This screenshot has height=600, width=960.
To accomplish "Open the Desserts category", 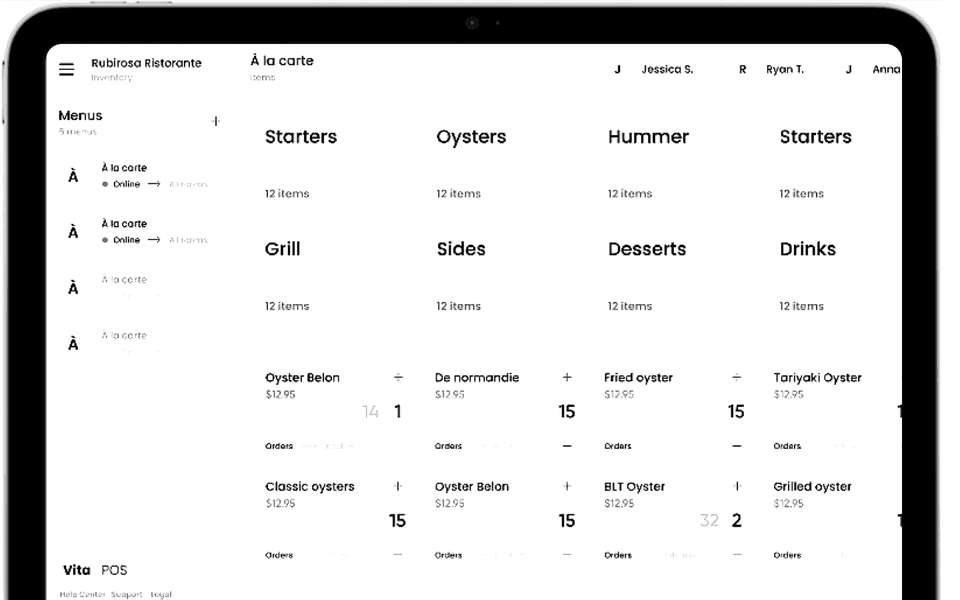I will (647, 249).
